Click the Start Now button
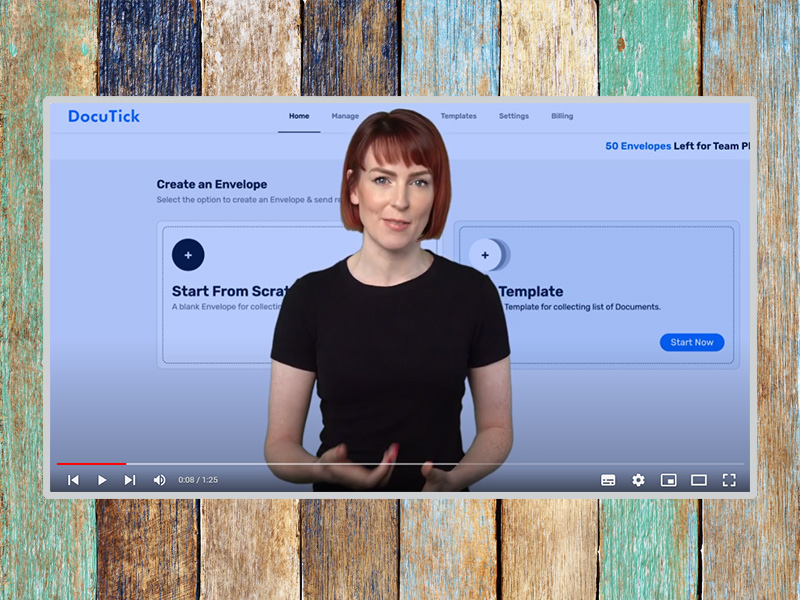Image resolution: width=800 pixels, height=600 pixels. pyautogui.click(x=692, y=342)
